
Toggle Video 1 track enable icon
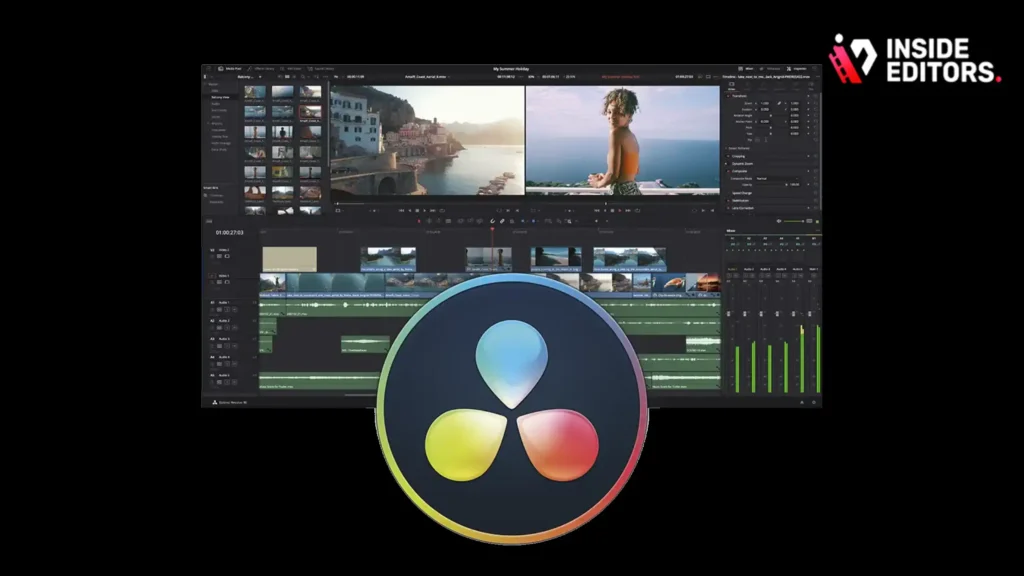click(x=227, y=282)
